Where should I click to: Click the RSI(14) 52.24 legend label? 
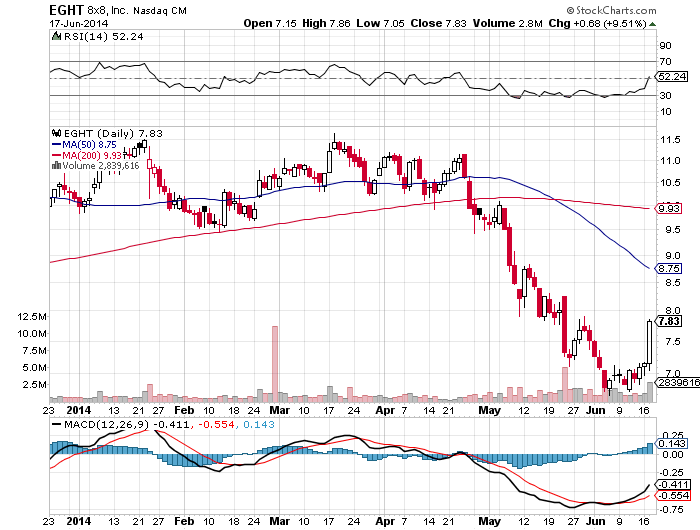[x=104, y=37]
